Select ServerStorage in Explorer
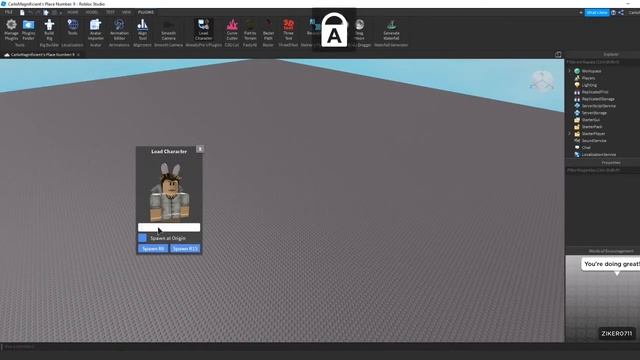640x360 pixels. tap(594, 113)
